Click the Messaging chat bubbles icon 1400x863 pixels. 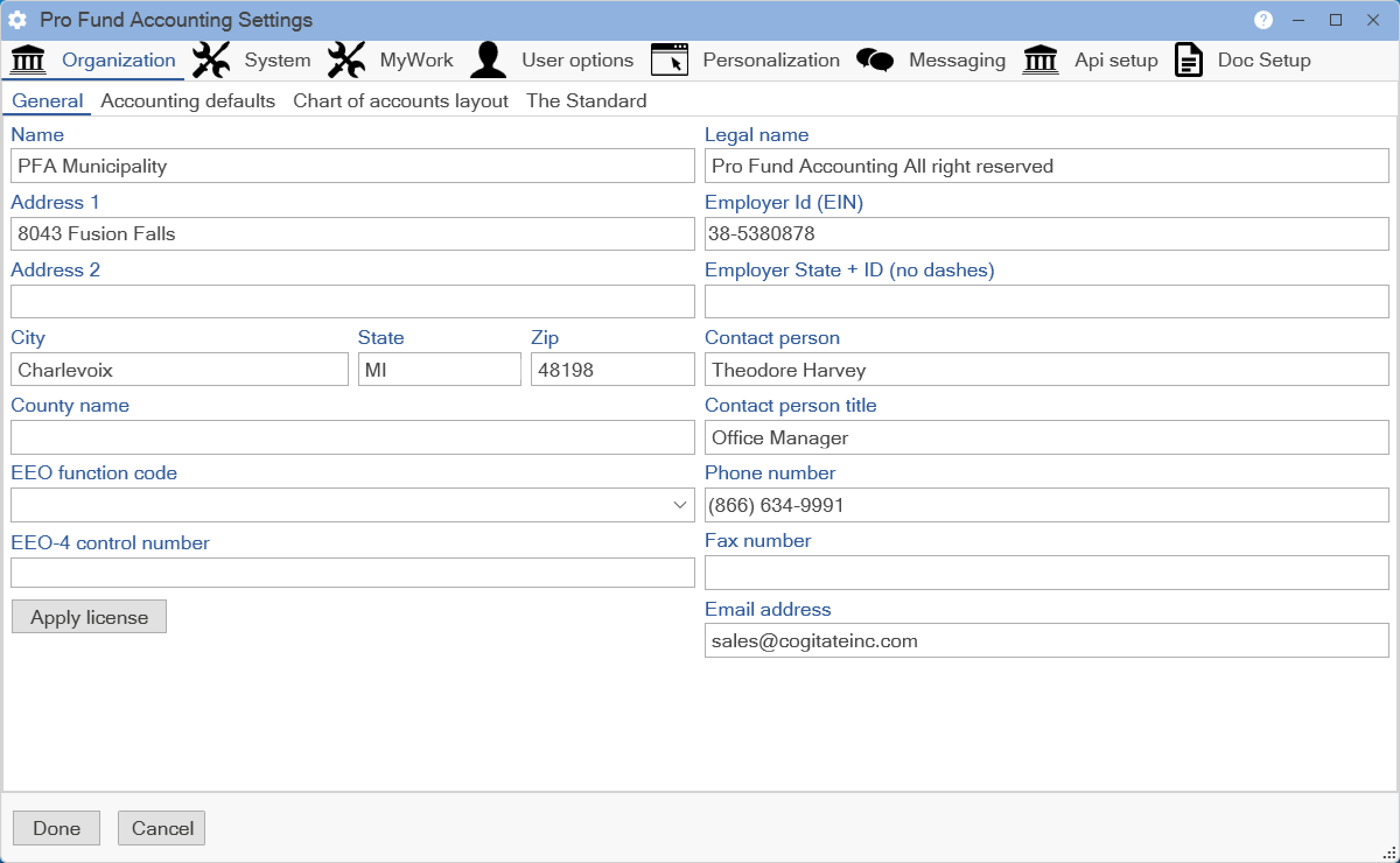(x=874, y=59)
